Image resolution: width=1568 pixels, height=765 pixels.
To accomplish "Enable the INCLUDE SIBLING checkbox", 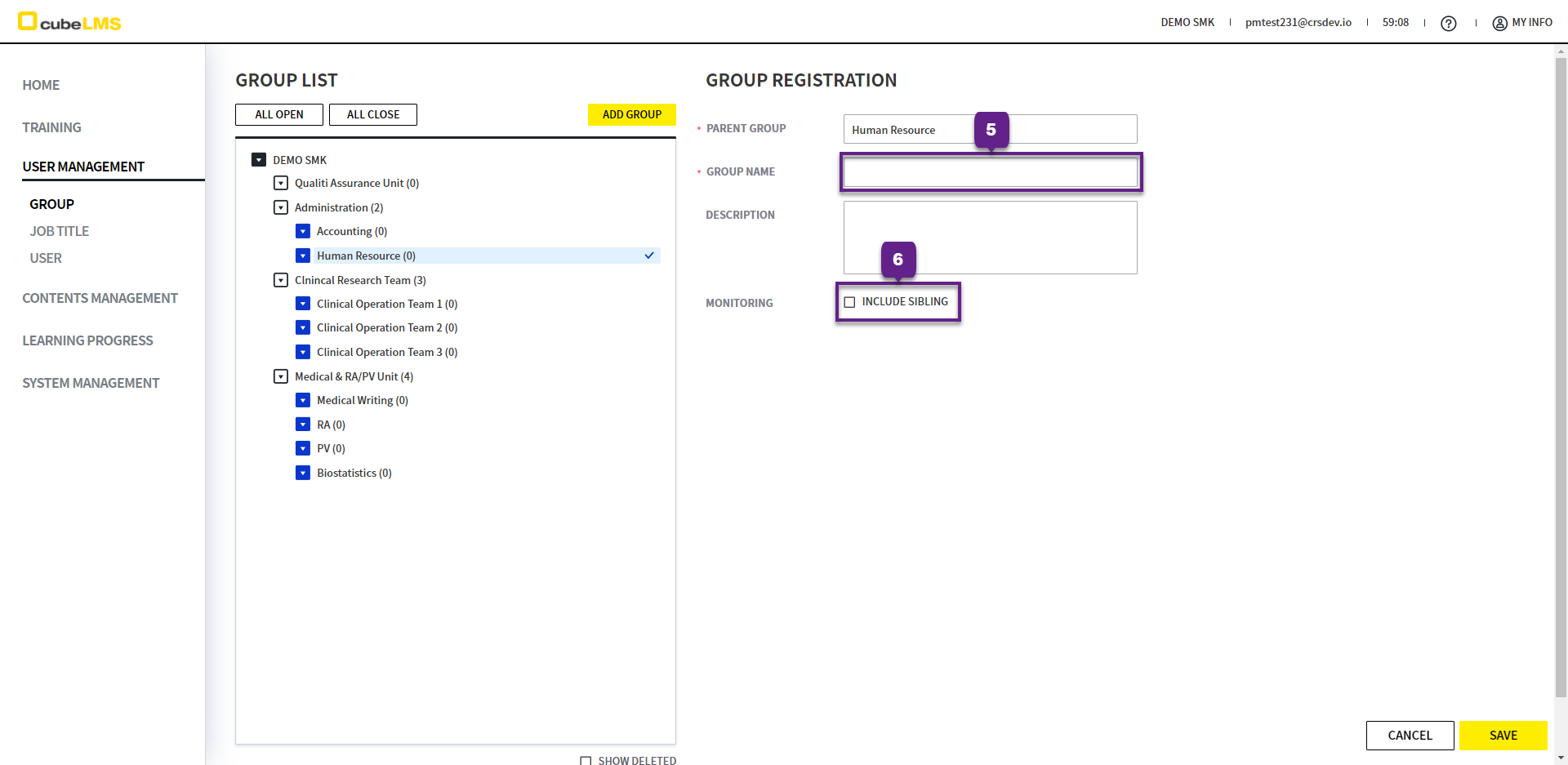I will tap(849, 302).
